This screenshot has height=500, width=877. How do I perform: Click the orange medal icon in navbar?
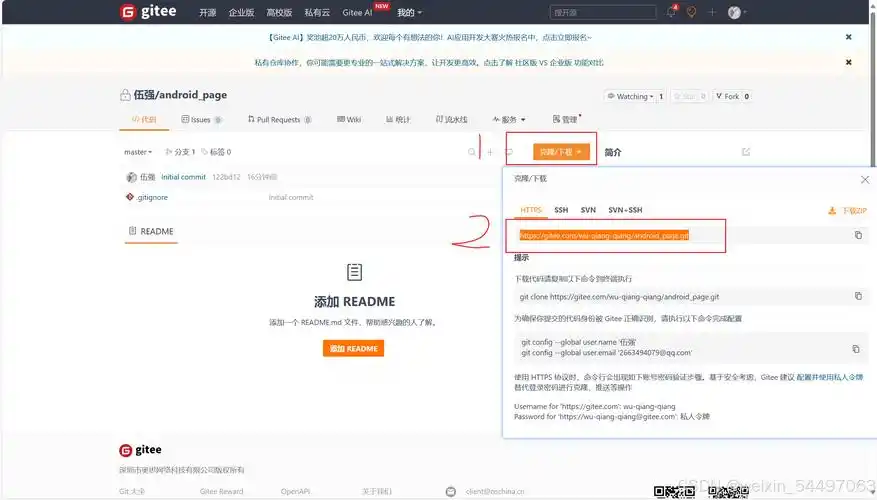pos(691,12)
